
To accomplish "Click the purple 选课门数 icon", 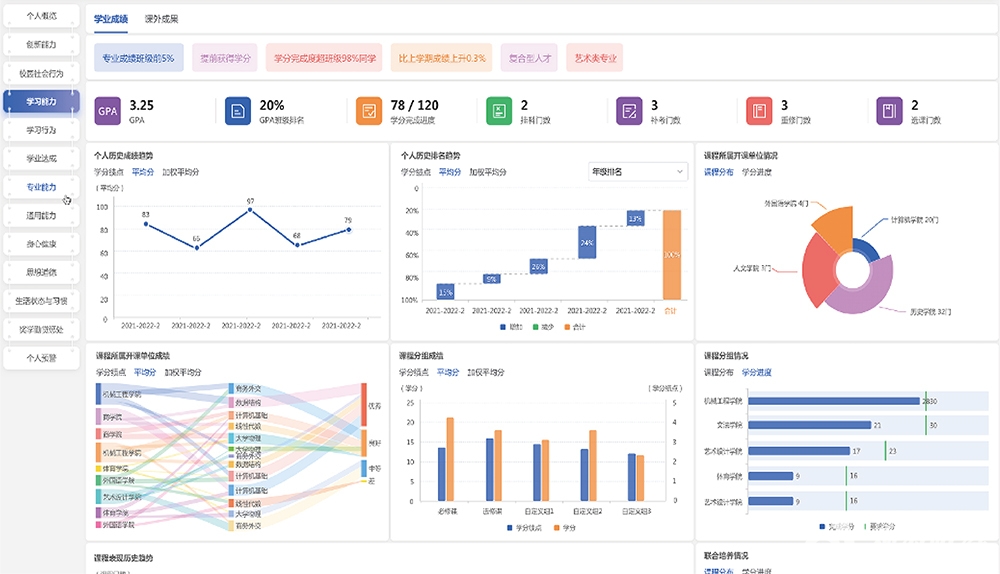I will 890,111.
